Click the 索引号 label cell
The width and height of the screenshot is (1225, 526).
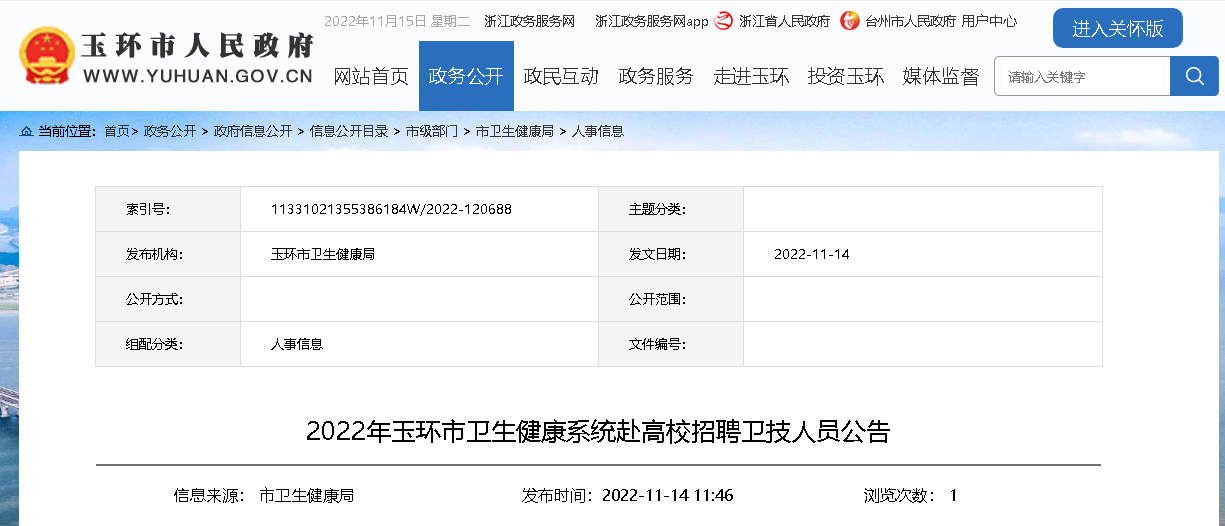coord(168,209)
